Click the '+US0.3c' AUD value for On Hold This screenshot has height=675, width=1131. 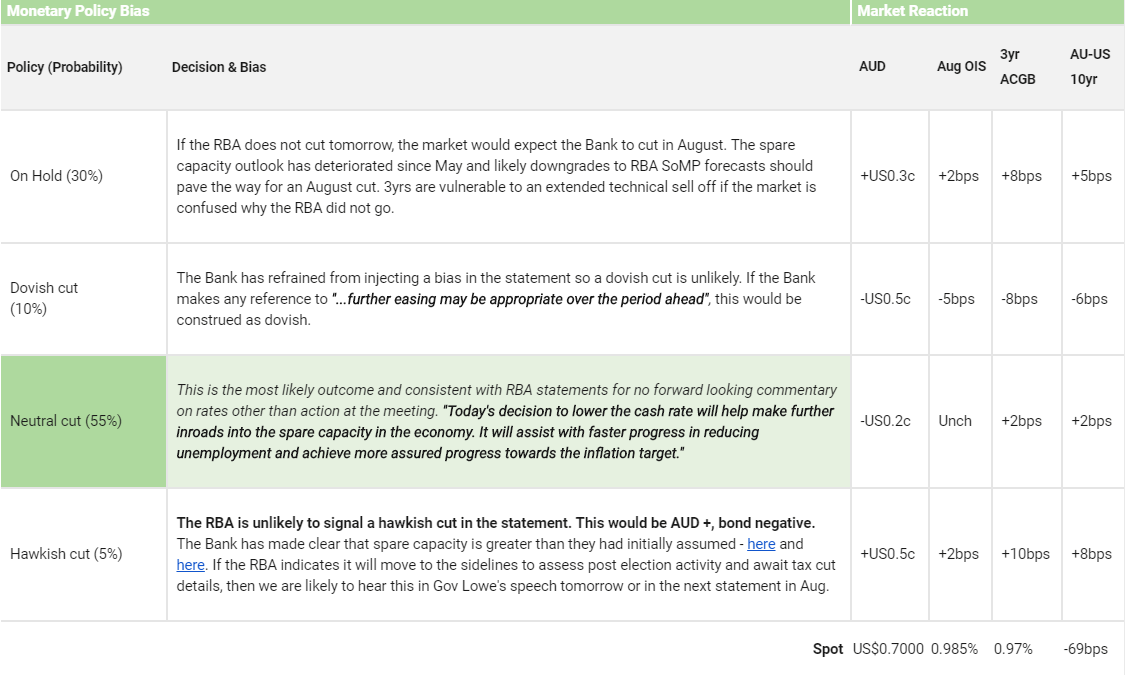click(x=885, y=176)
